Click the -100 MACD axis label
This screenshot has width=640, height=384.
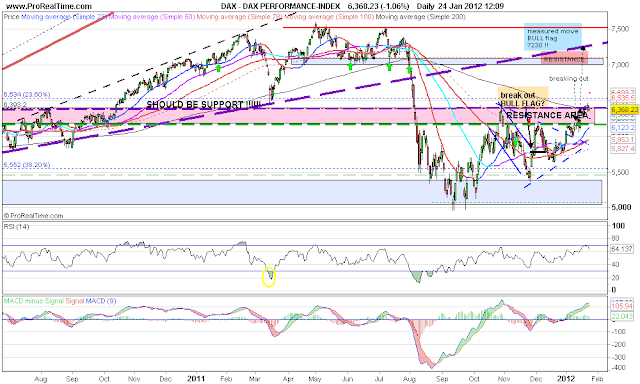tap(618, 331)
